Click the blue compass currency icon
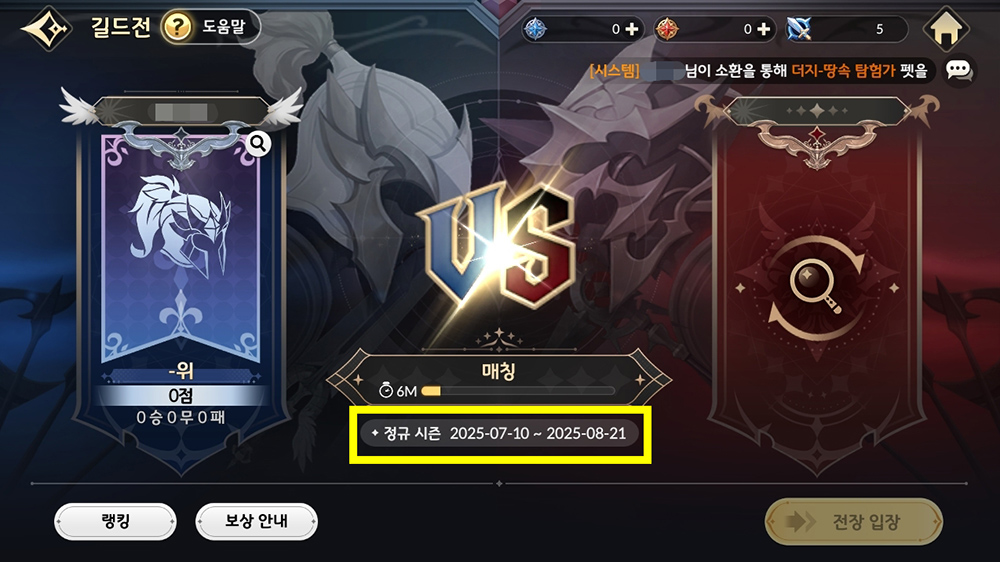 pyautogui.click(x=534, y=29)
